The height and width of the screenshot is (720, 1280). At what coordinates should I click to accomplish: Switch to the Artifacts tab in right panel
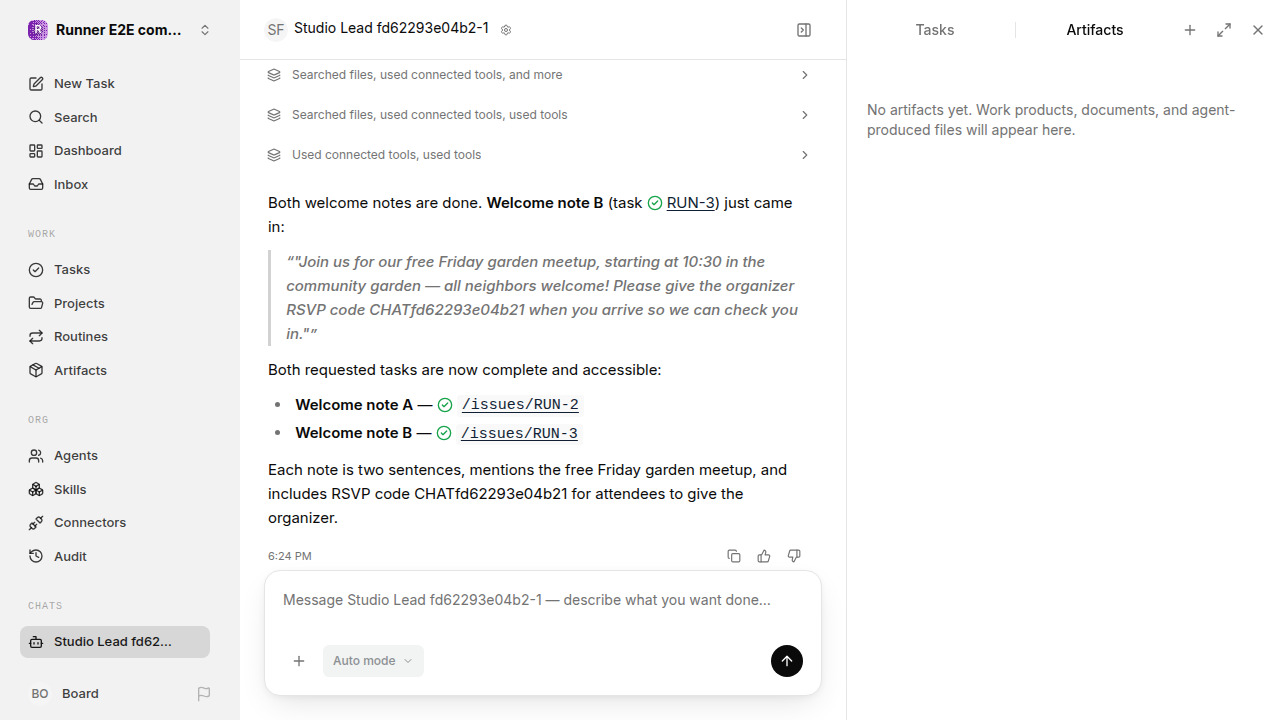[x=1095, y=30]
